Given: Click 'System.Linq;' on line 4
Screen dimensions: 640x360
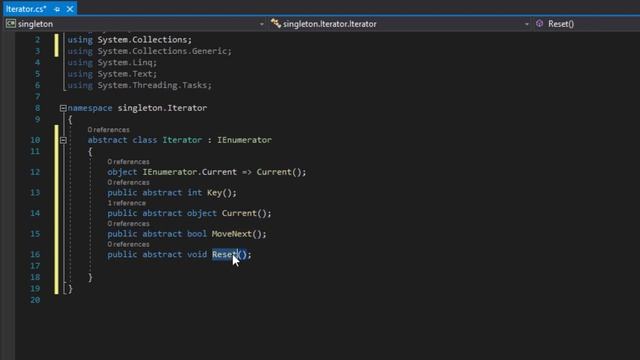Looking at the screenshot, I should [127, 62].
